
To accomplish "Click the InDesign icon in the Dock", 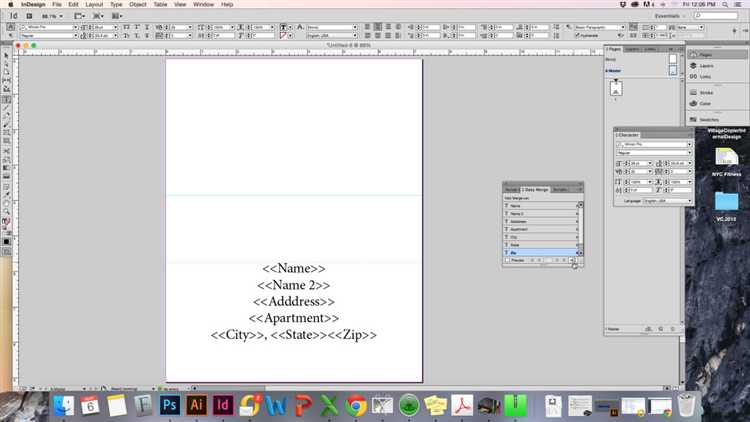I will point(222,405).
